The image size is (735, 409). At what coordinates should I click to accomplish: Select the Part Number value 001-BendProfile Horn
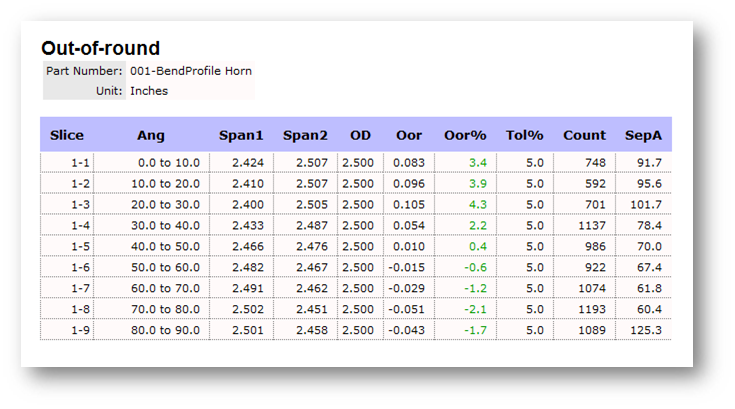(x=190, y=71)
